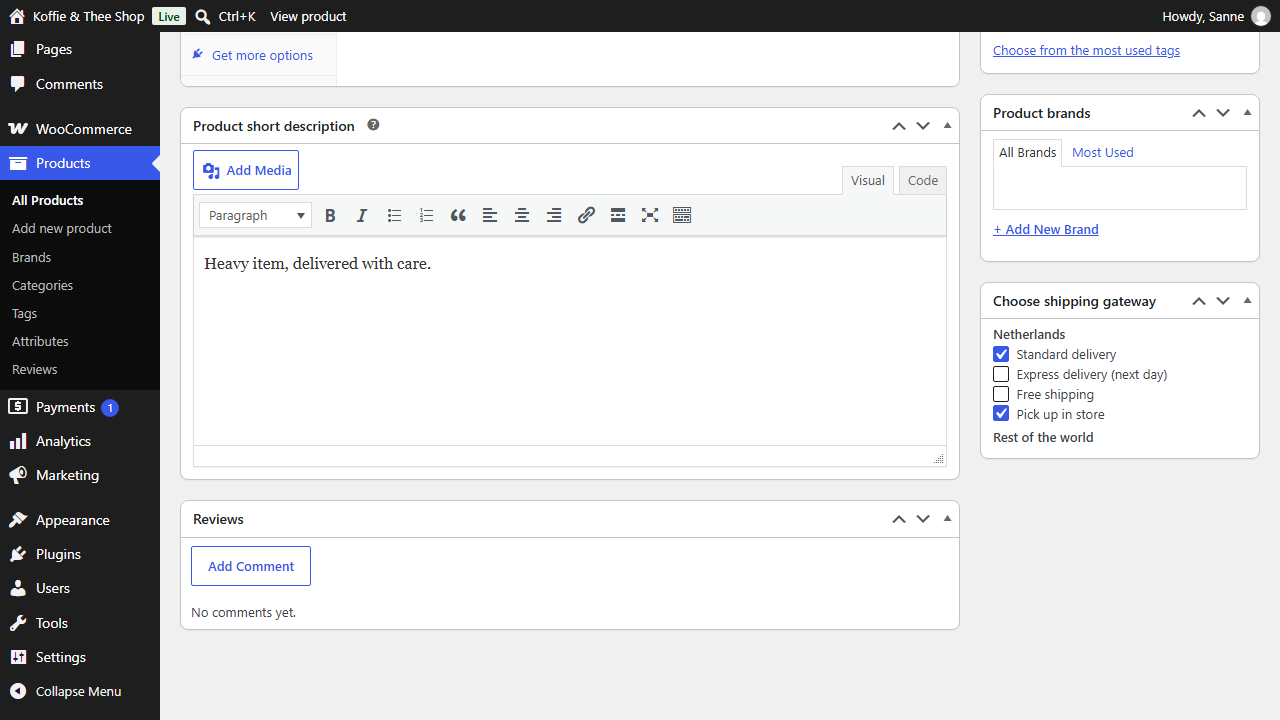Toggle bold formatting in the editor toolbar

coord(330,215)
